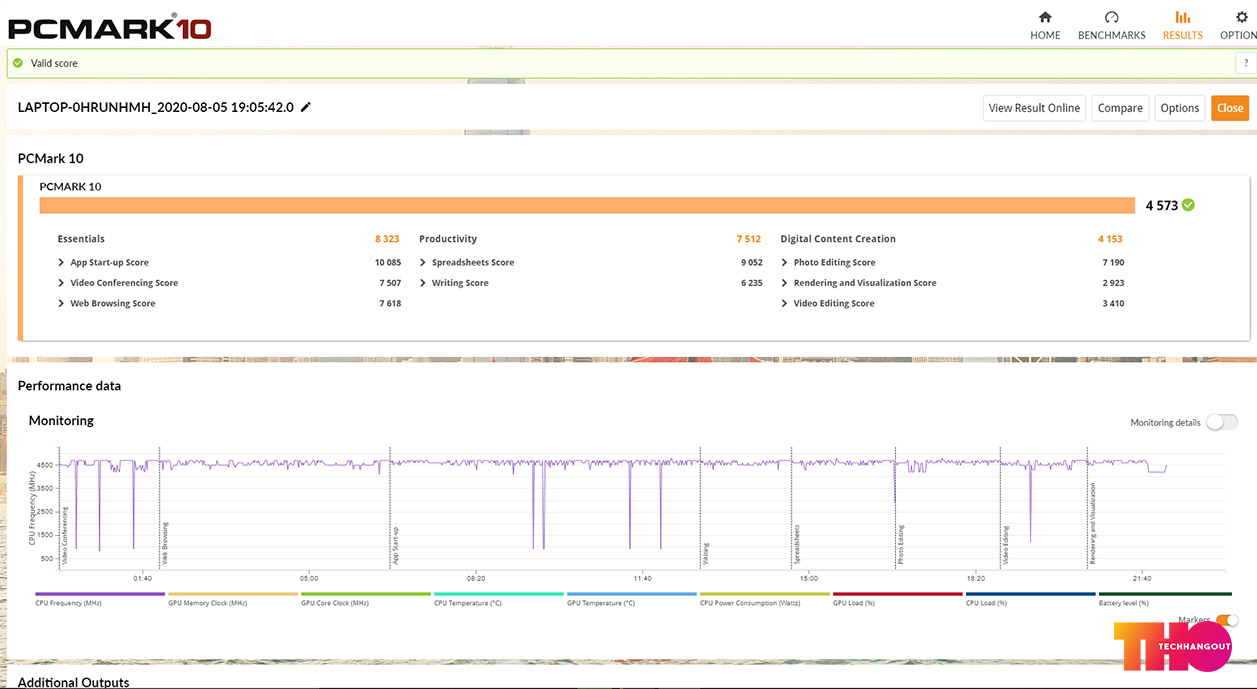Edit the result name with pencil icon
1257x689 pixels.
[306, 107]
